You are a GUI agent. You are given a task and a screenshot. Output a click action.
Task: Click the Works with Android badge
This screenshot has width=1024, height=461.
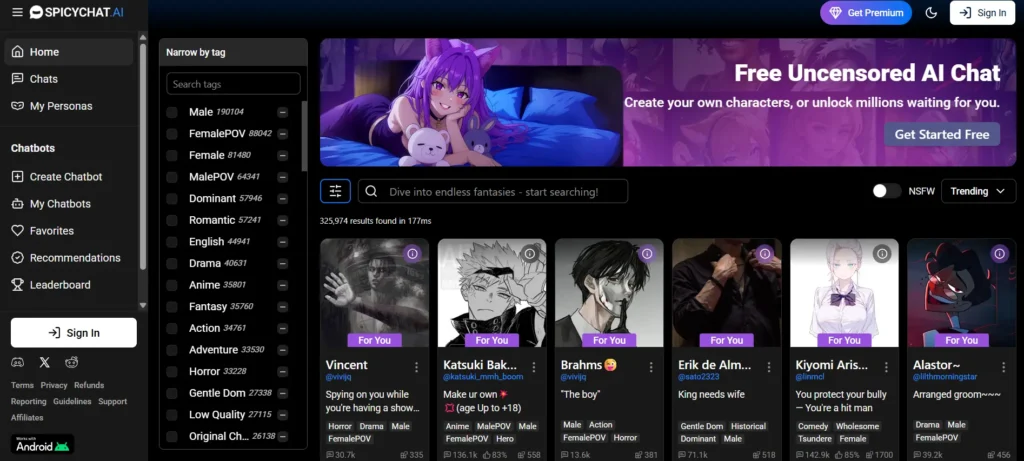tap(42, 444)
